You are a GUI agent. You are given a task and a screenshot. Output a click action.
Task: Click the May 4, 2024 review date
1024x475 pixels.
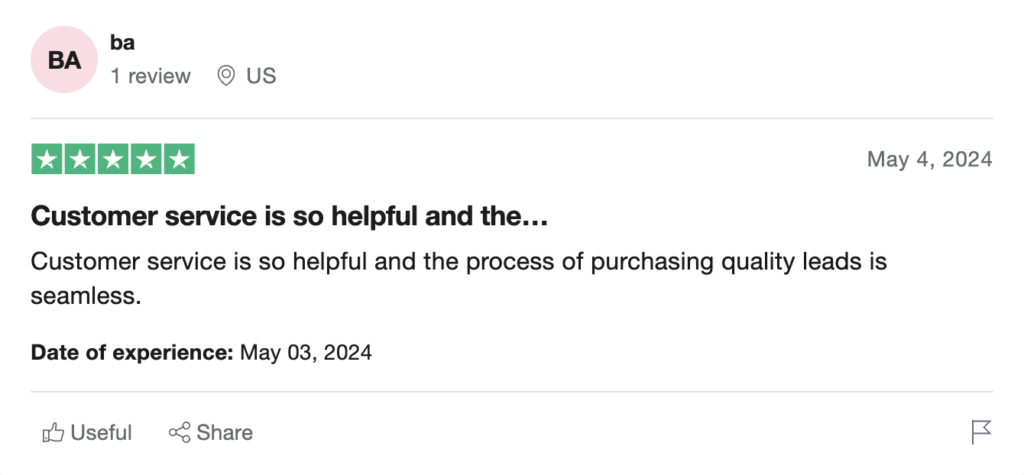(x=929, y=159)
